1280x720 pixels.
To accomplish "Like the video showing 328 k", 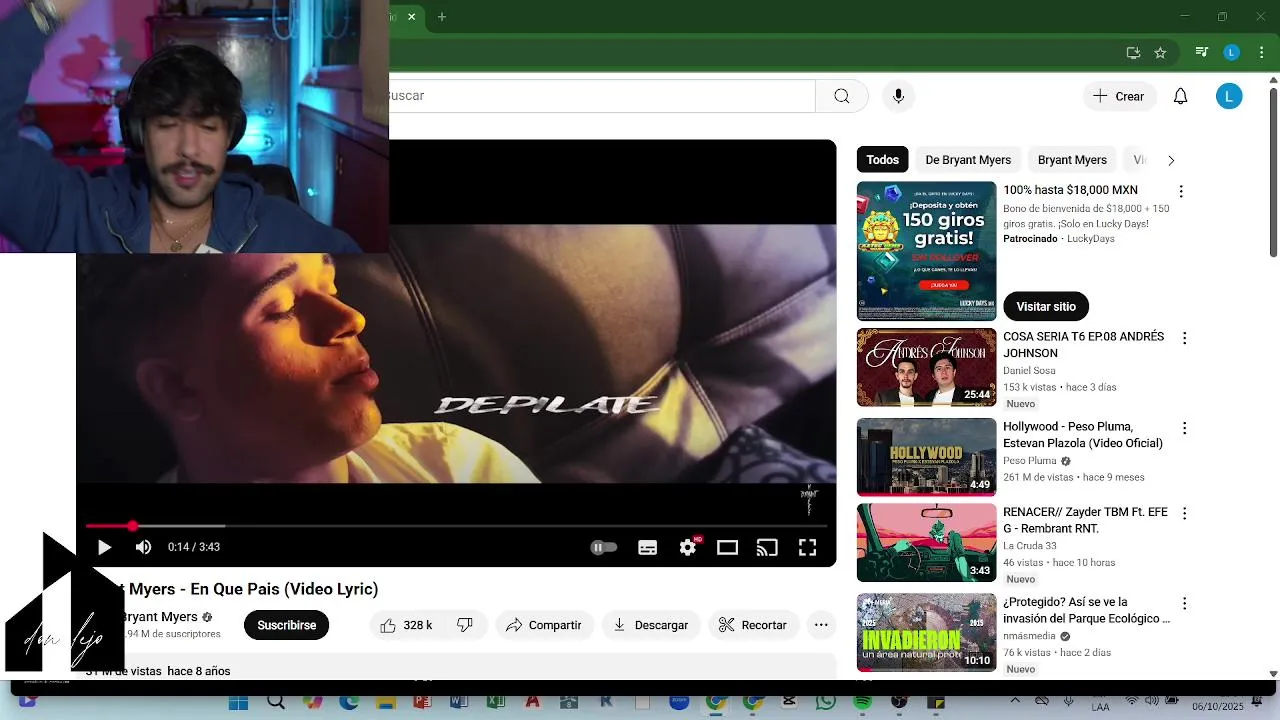I will click(x=406, y=625).
